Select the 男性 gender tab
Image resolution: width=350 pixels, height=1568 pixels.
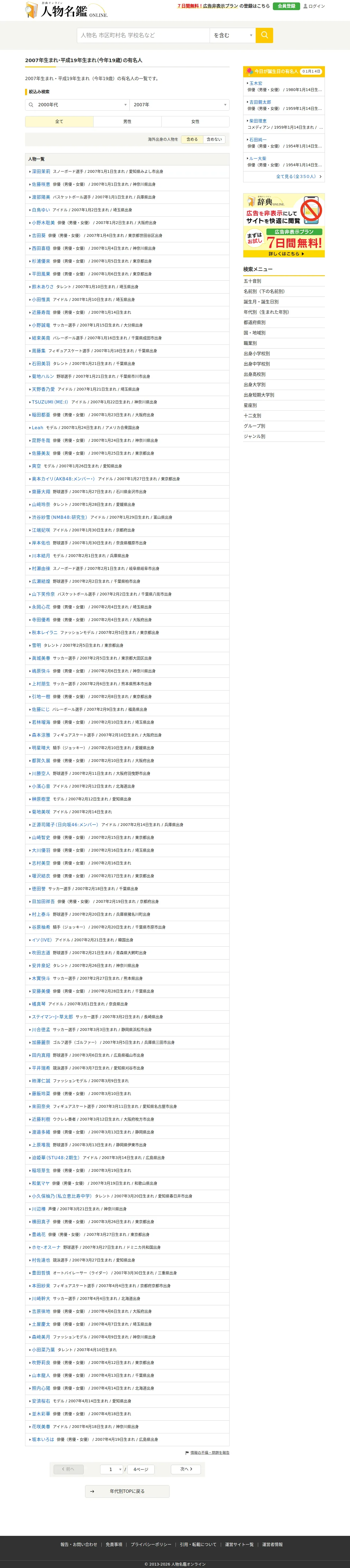coord(127,122)
